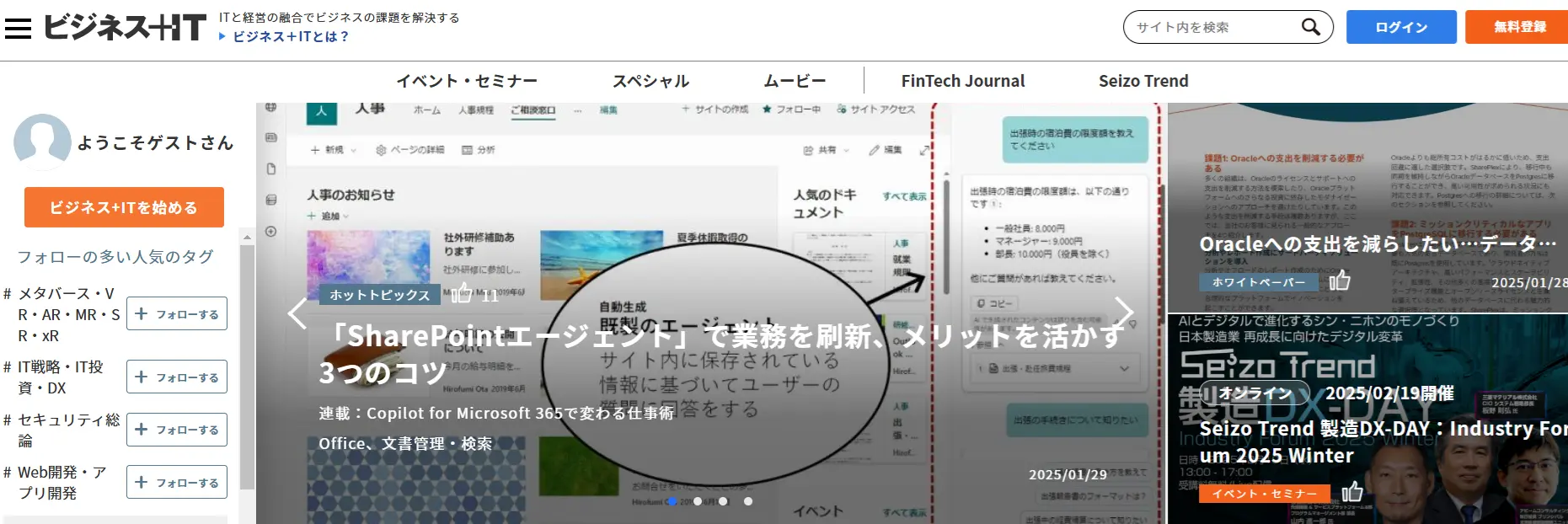Viewport: 1568px width, 524px height.
Task: Open FinTech Journal section
Action: (963, 81)
